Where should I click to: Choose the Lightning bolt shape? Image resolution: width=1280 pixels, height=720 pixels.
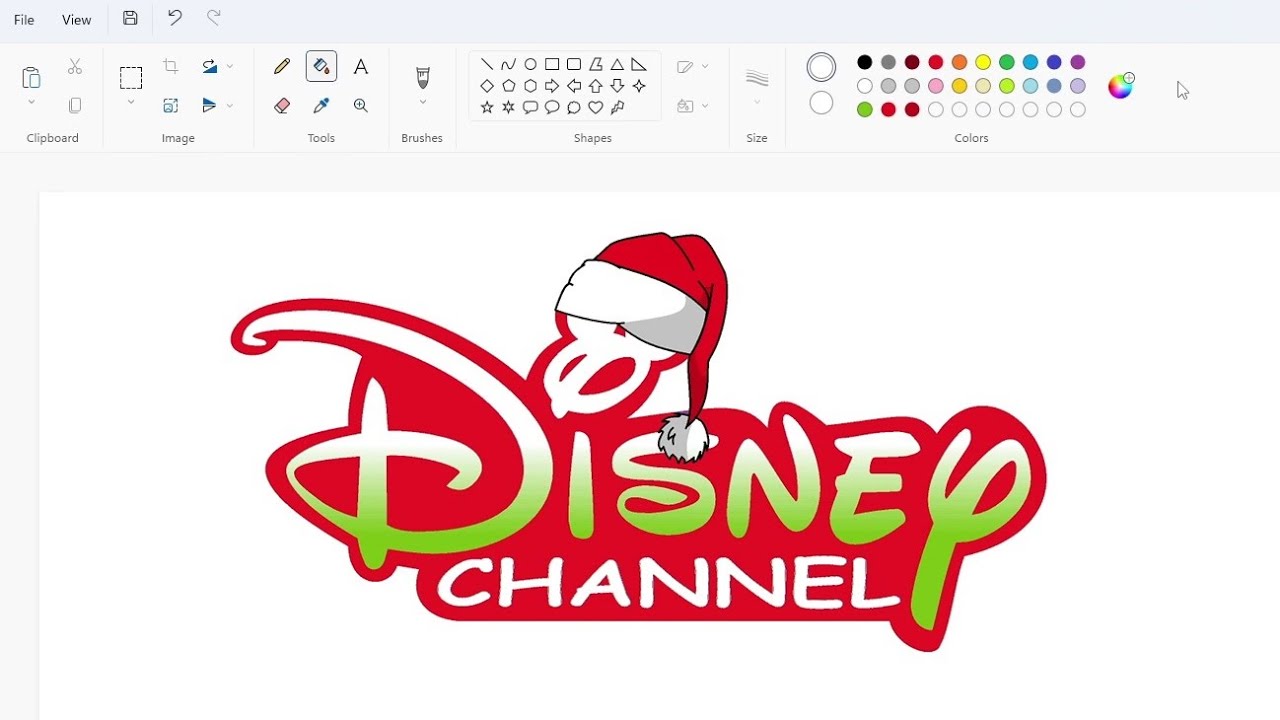(x=617, y=107)
